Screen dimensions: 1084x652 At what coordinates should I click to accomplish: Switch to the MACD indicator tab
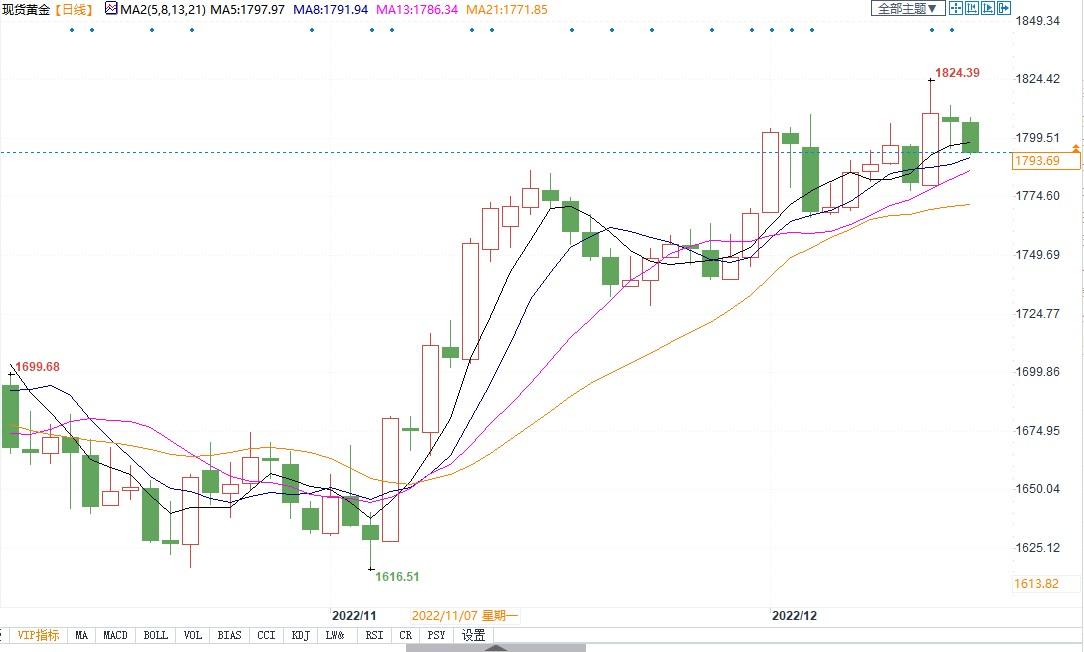pos(115,635)
